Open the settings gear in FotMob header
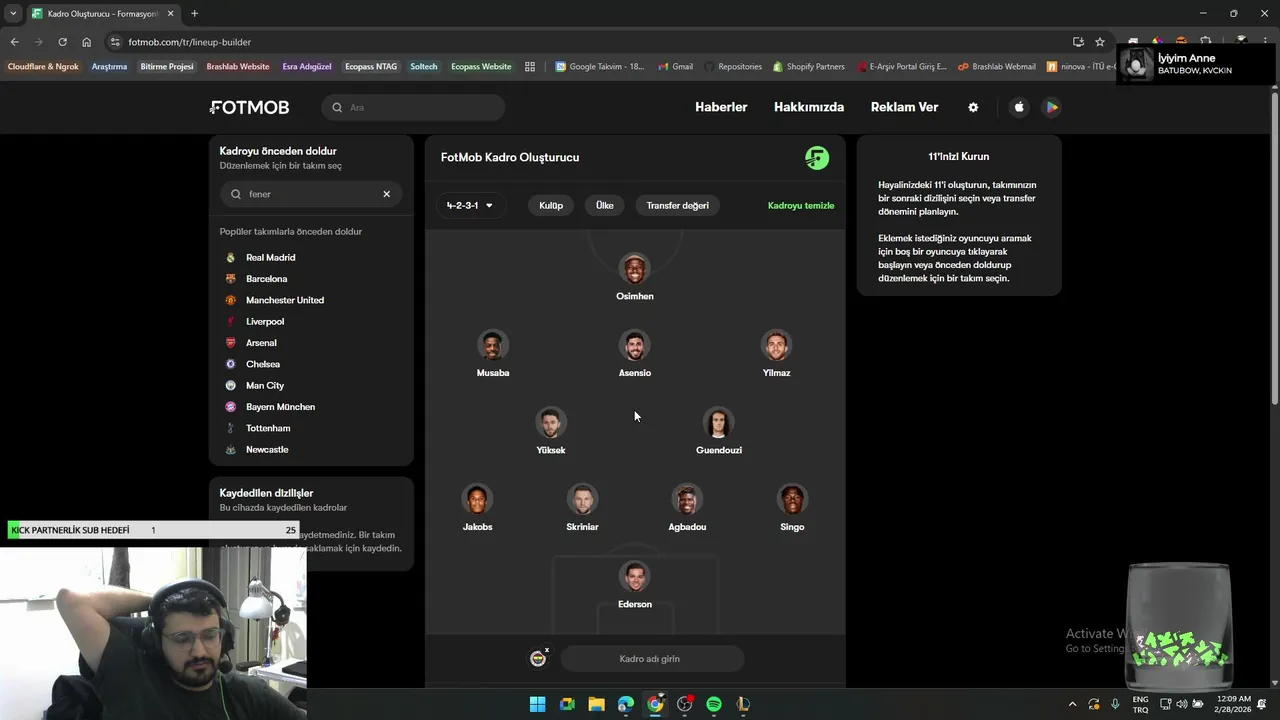Screen dimensions: 1280x720 (x=973, y=107)
